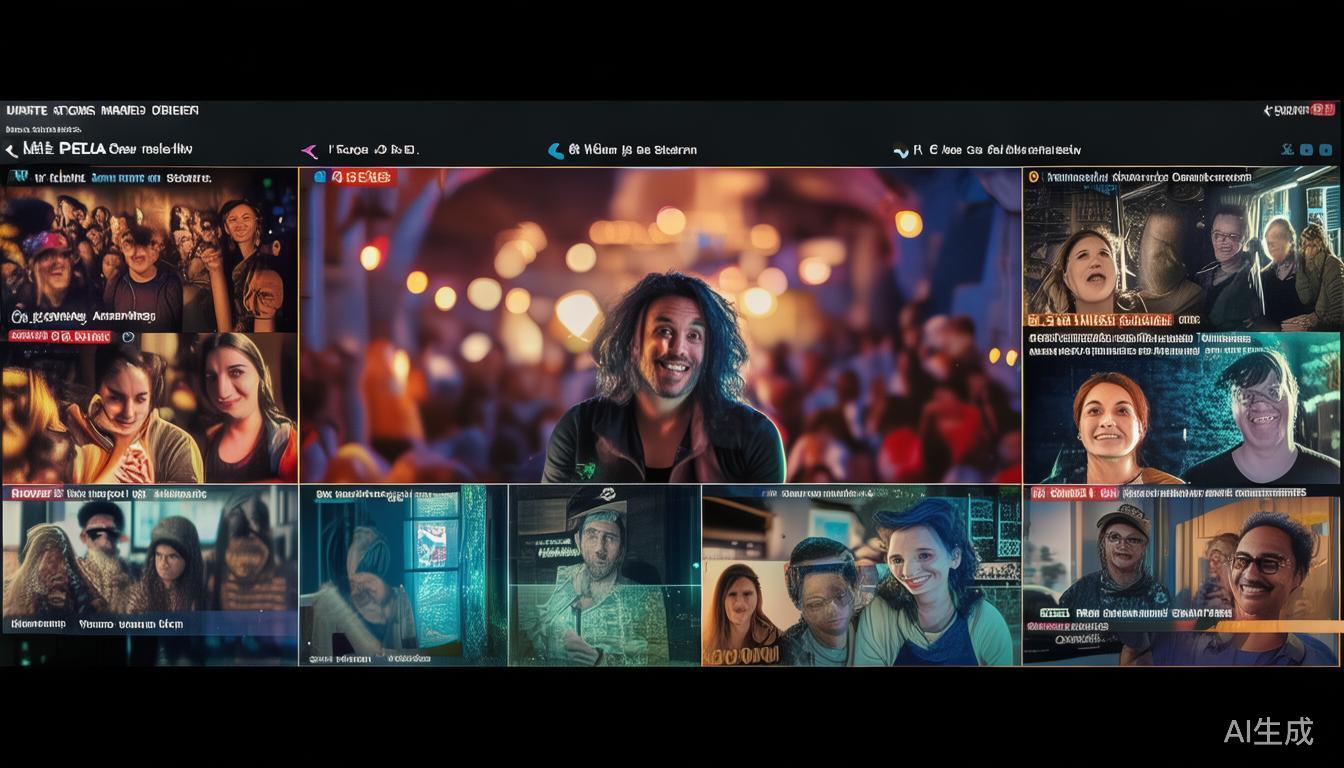
Task: Click the blue square icon on center video
Action: coord(320,177)
